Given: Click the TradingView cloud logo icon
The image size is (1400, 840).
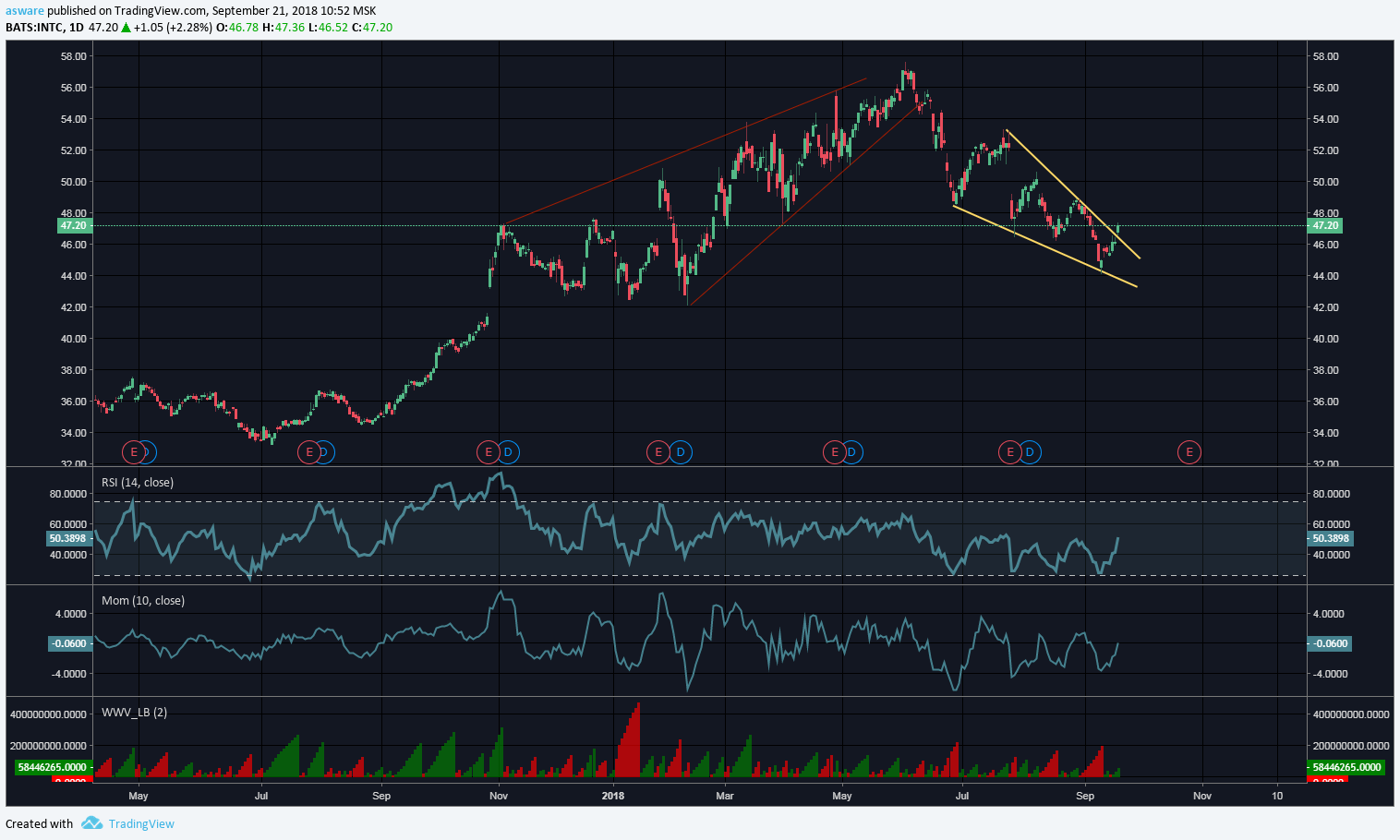Looking at the screenshot, I should point(91,823).
